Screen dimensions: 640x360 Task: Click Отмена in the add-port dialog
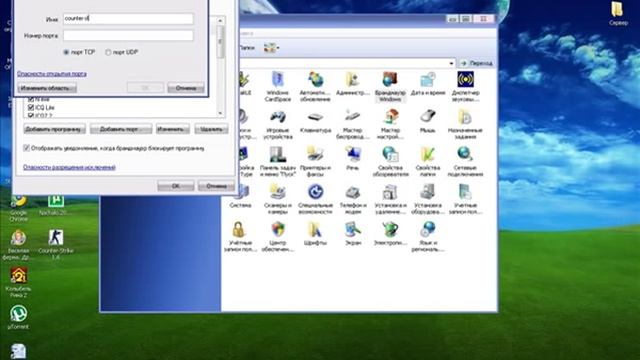coord(186,88)
